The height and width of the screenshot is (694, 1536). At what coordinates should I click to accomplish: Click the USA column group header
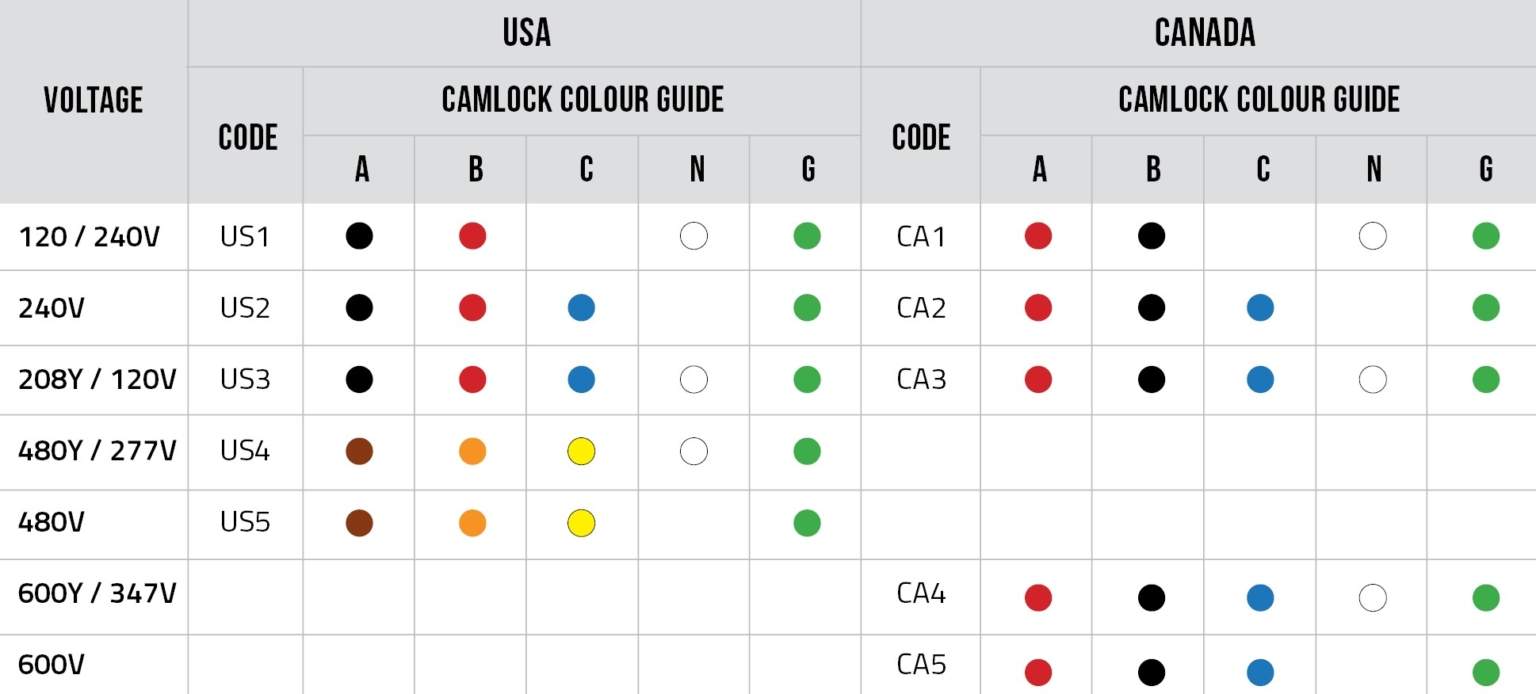pyautogui.click(x=526, y=33)
